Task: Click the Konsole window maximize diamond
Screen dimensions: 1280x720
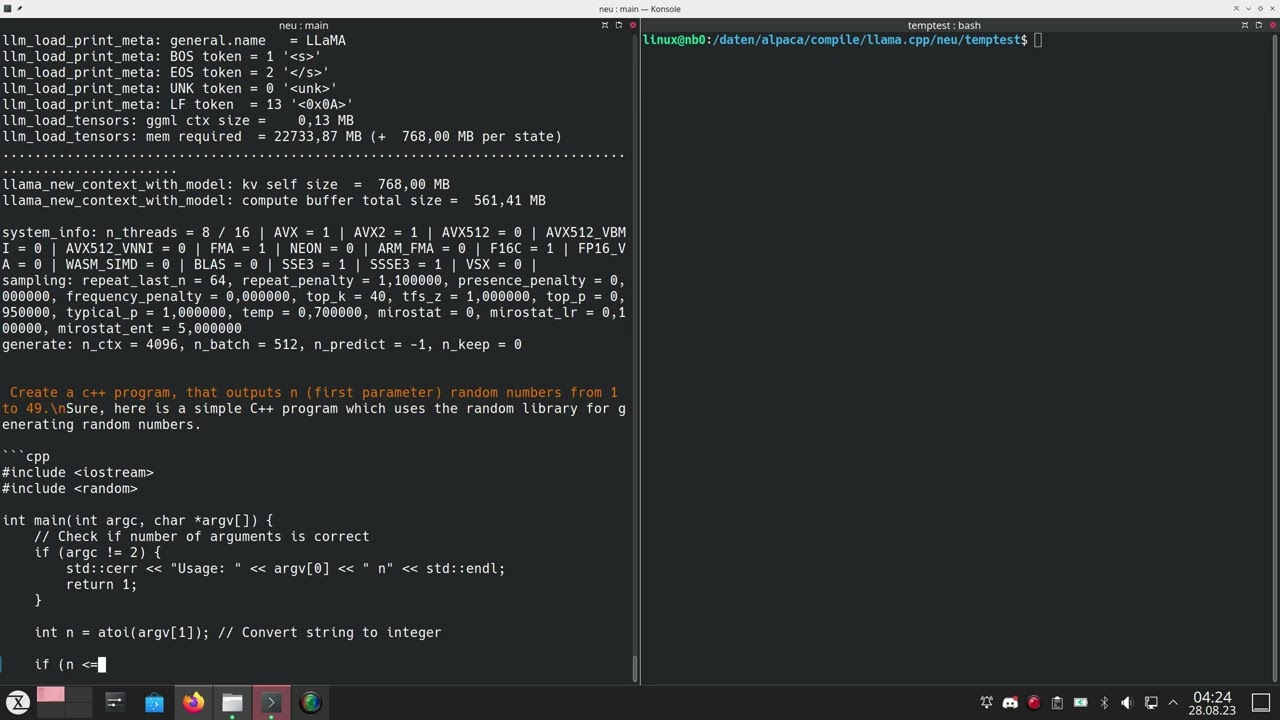Action: coord(1260,9)
